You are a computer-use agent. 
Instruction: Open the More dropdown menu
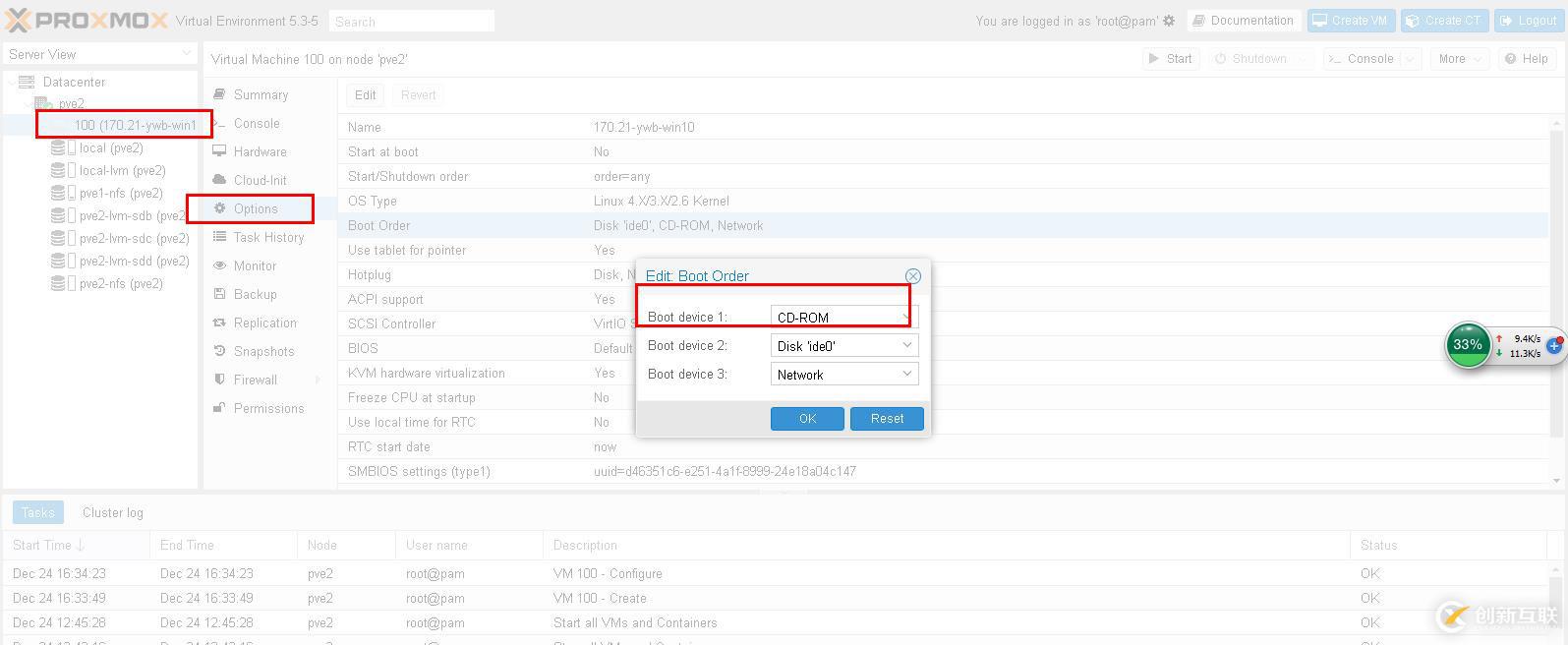(1460, 59)
